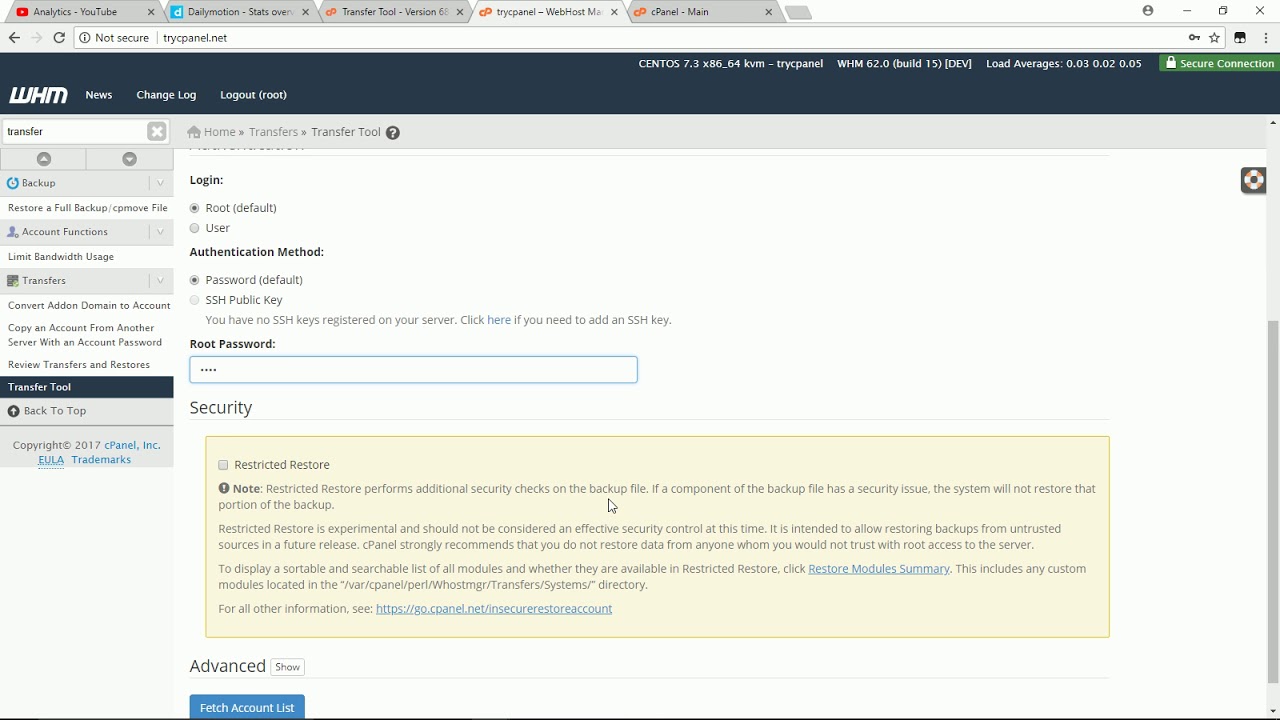Click the Transfers section icon in sidebar

click(x=13, y=281)
